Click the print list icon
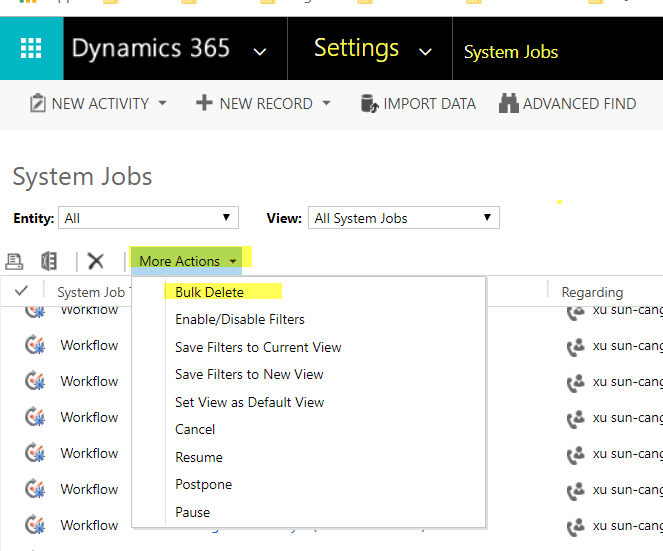 click(14, 261)
